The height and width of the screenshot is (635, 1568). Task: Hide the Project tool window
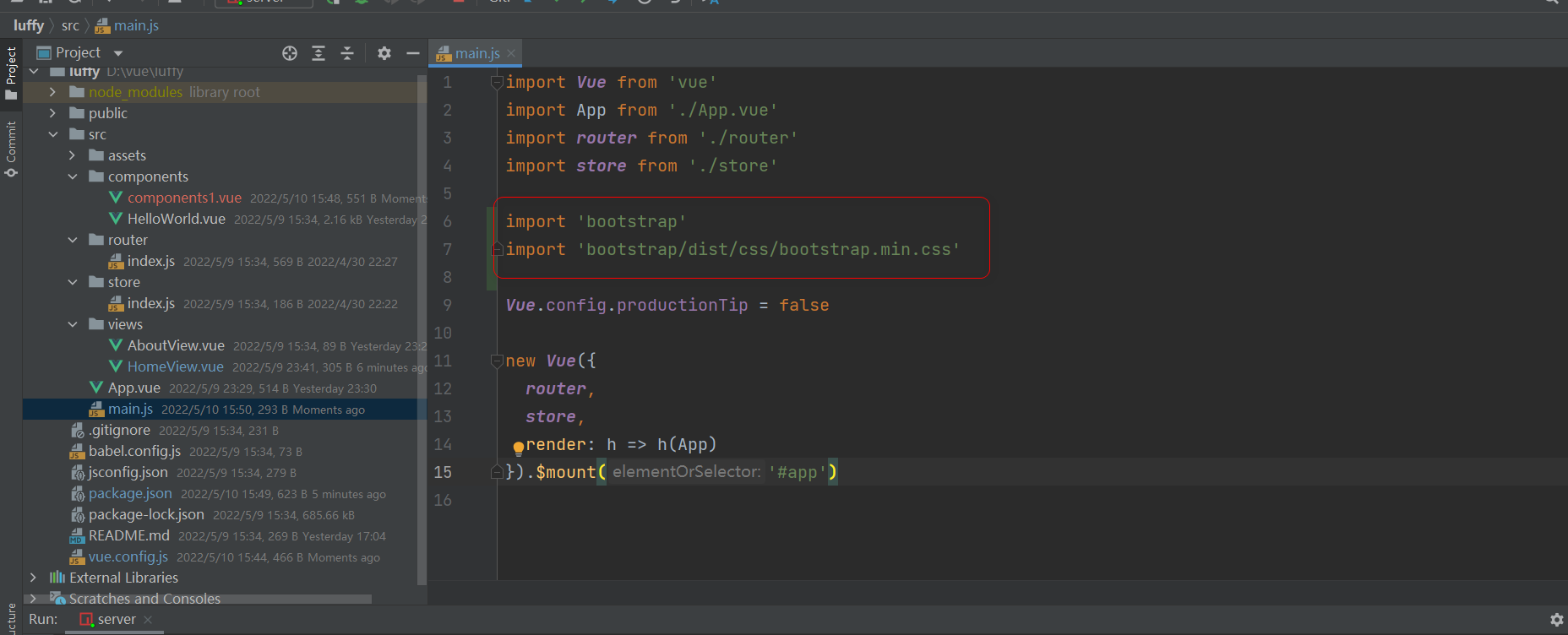click(x=413, y=53)
